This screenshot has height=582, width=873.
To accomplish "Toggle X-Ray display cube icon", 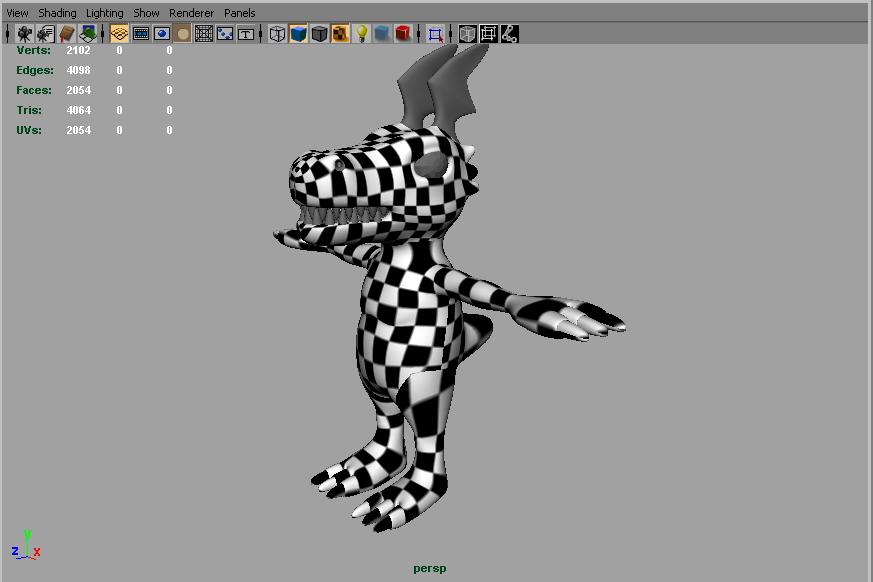I will pyautogui.click(x=467, y=34).
